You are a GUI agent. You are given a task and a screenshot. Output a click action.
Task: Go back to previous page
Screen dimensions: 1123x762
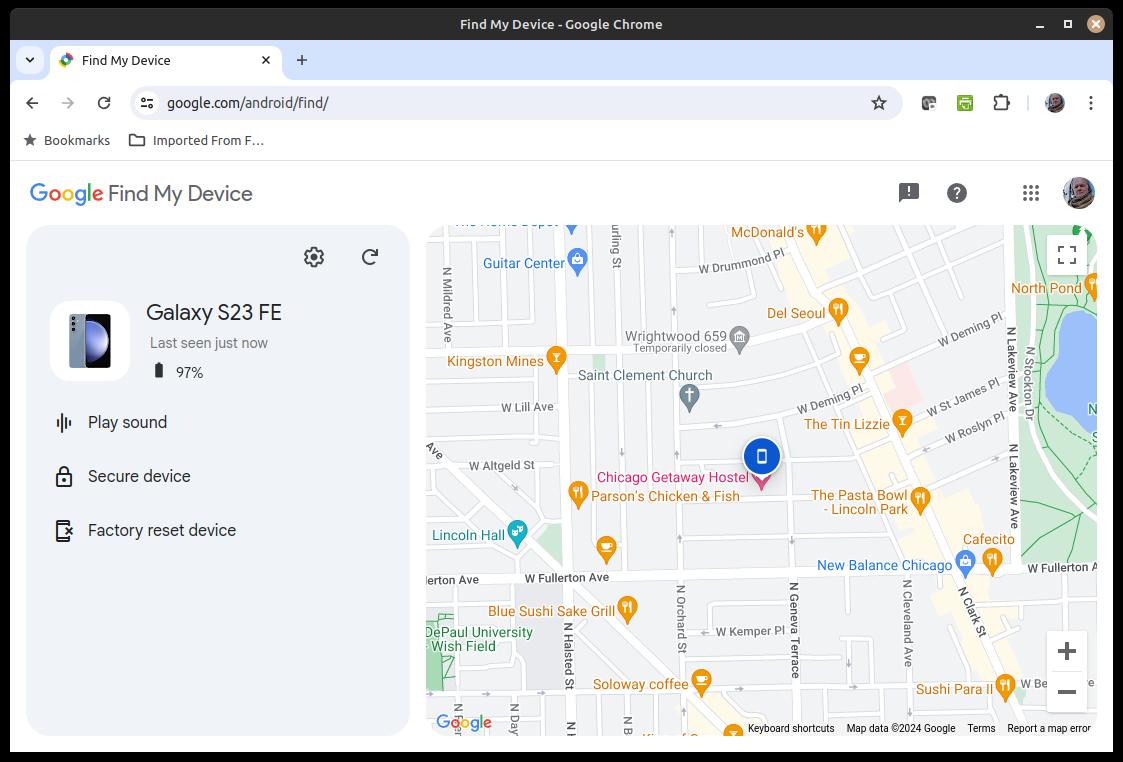tap(32, 103)
